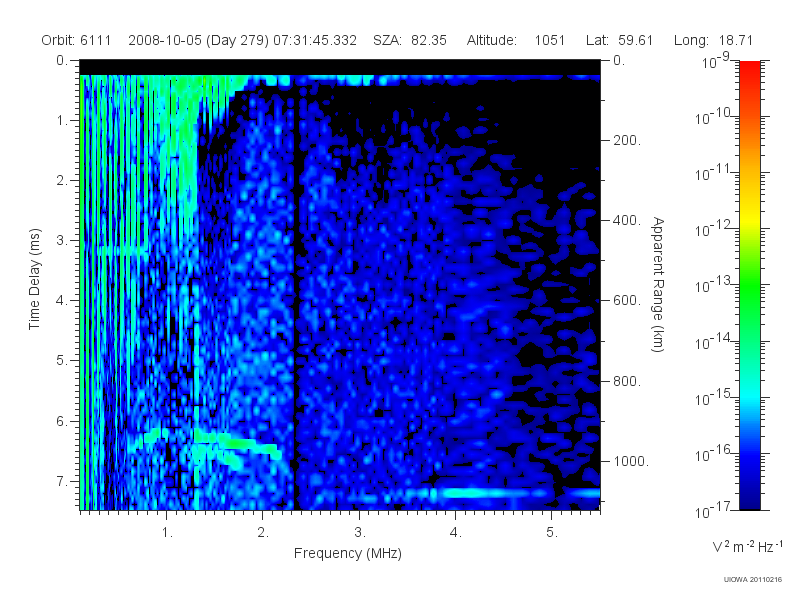
Task: Click the 'Frequency (MHz)' axis label
Action: click(348, 554)
